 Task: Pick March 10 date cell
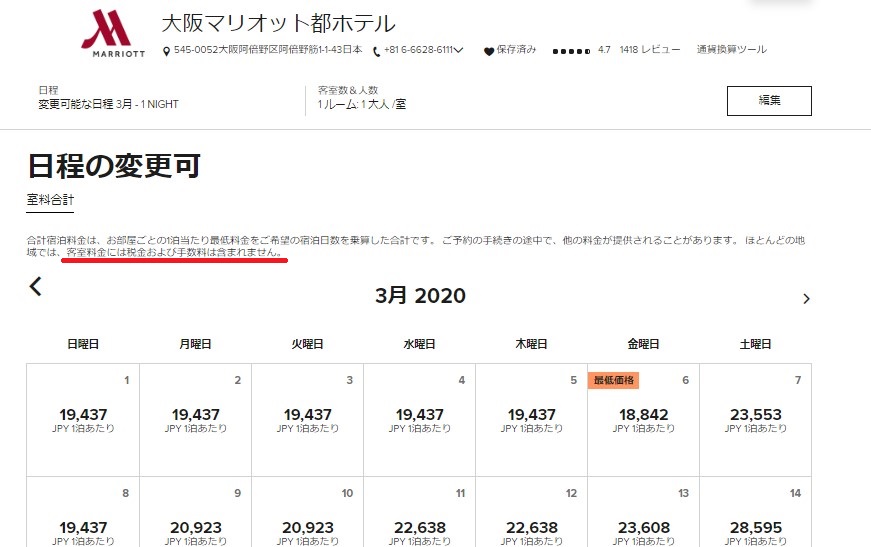pos(308,512)
